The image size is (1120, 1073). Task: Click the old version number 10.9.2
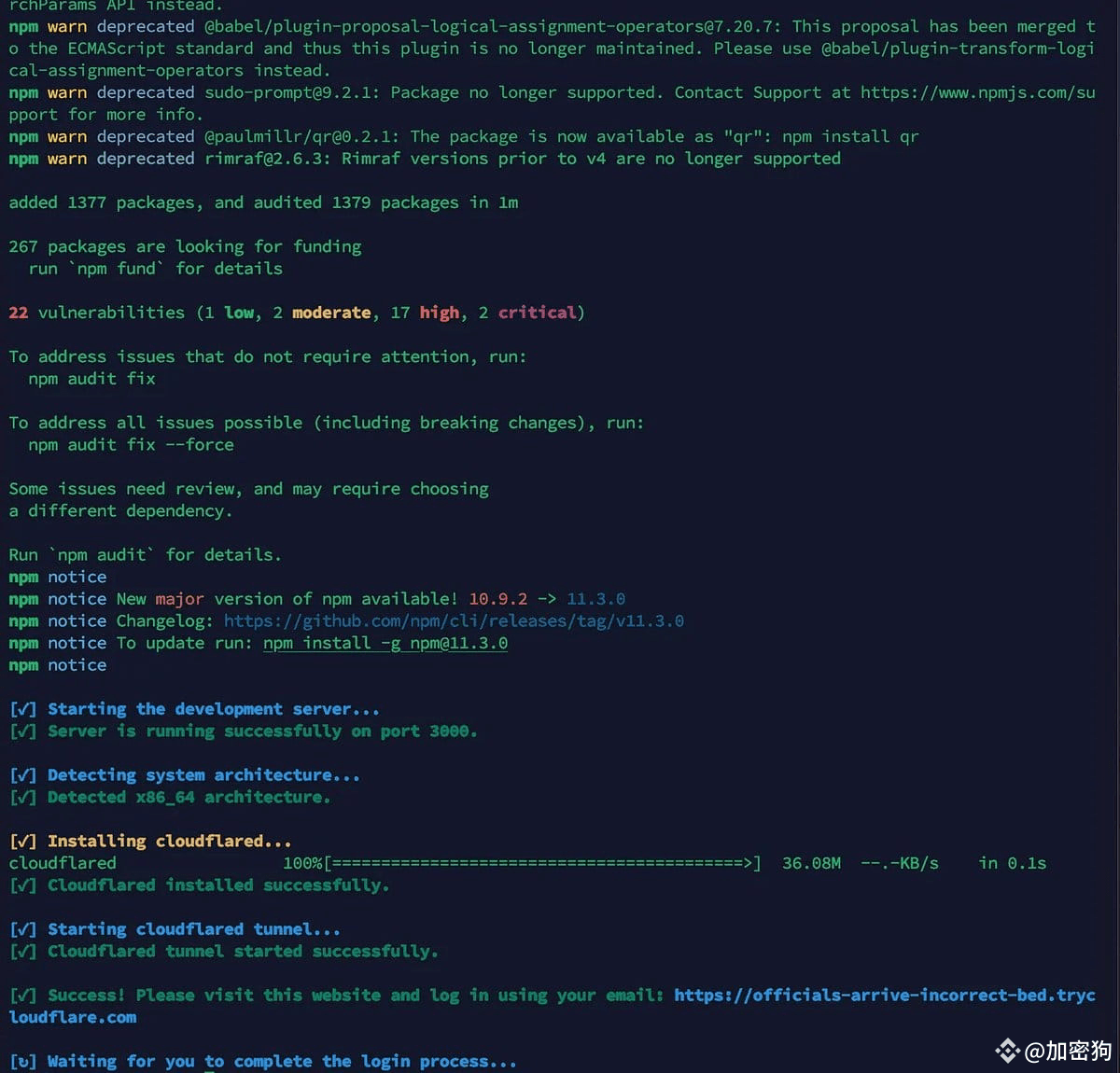497,599
